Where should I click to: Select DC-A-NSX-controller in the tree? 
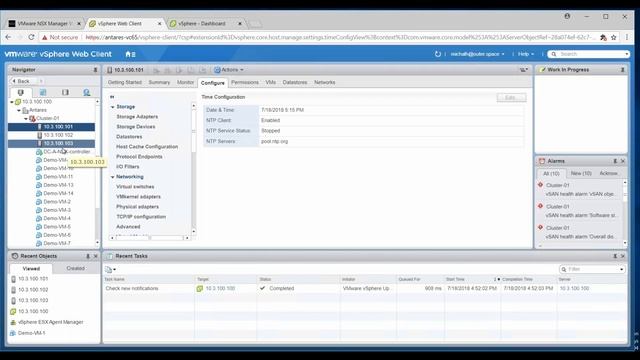pyautogui.click(x=67, y=152)
